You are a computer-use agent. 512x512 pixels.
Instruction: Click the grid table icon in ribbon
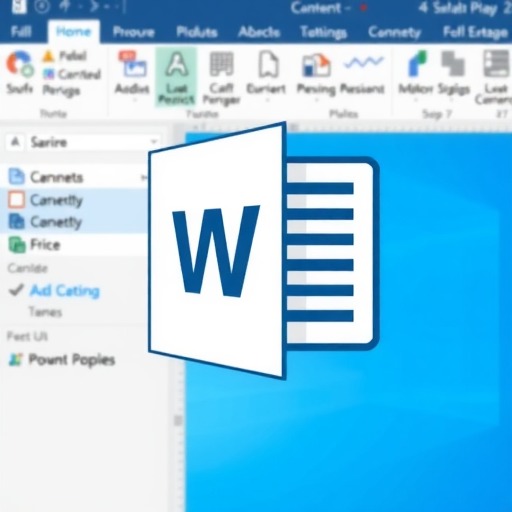(x=221, y=64)
